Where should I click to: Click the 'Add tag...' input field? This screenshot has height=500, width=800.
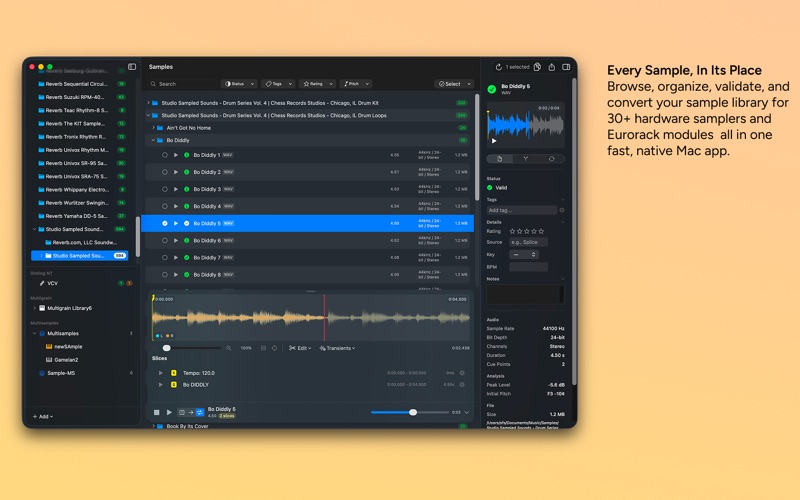(x=521, y=210)
